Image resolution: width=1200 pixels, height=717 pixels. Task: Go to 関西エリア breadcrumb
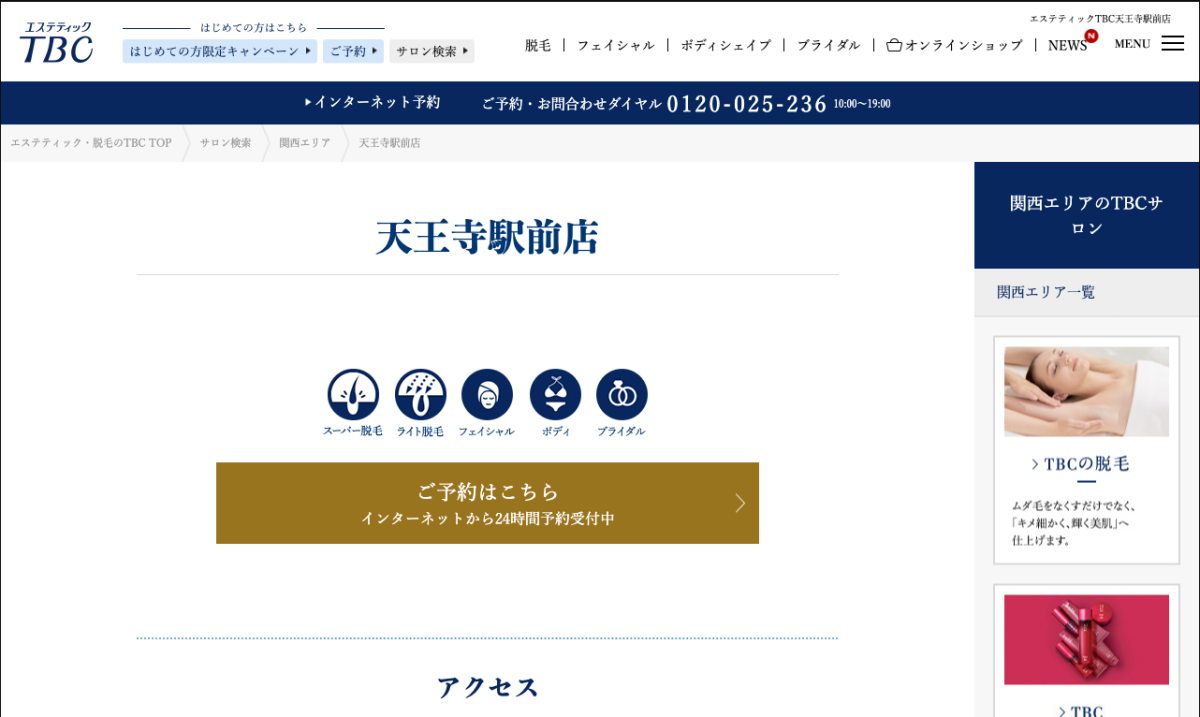(304, 143)
